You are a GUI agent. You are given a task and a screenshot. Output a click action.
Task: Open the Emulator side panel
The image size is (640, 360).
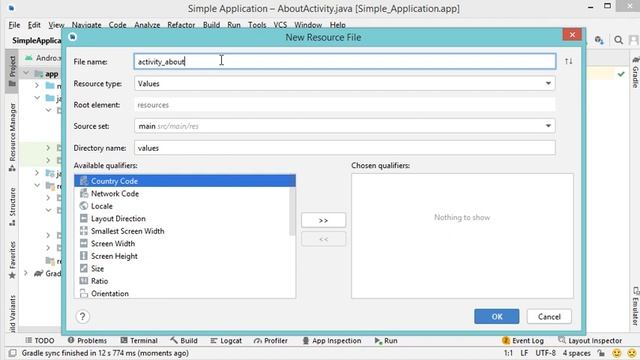(635, 306)
